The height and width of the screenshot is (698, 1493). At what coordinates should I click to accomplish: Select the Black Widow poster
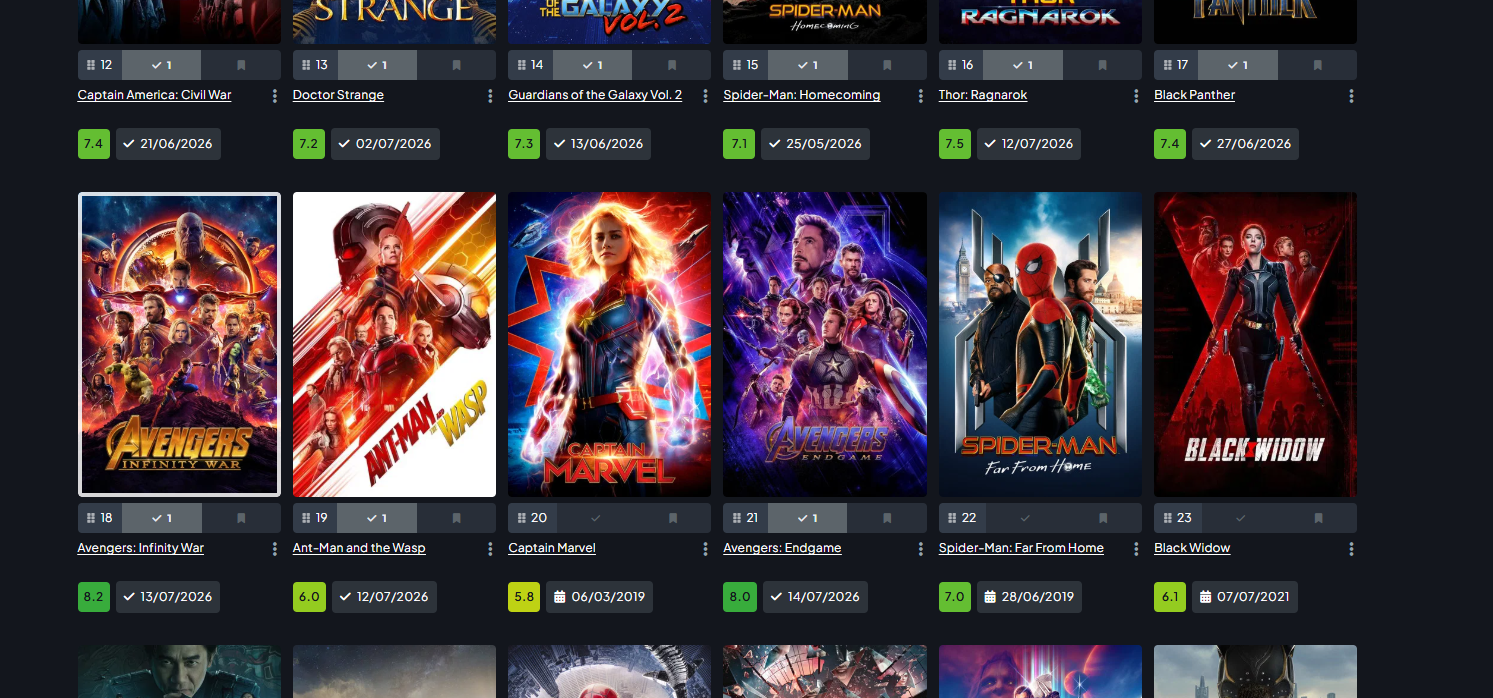pos(1255,344)
